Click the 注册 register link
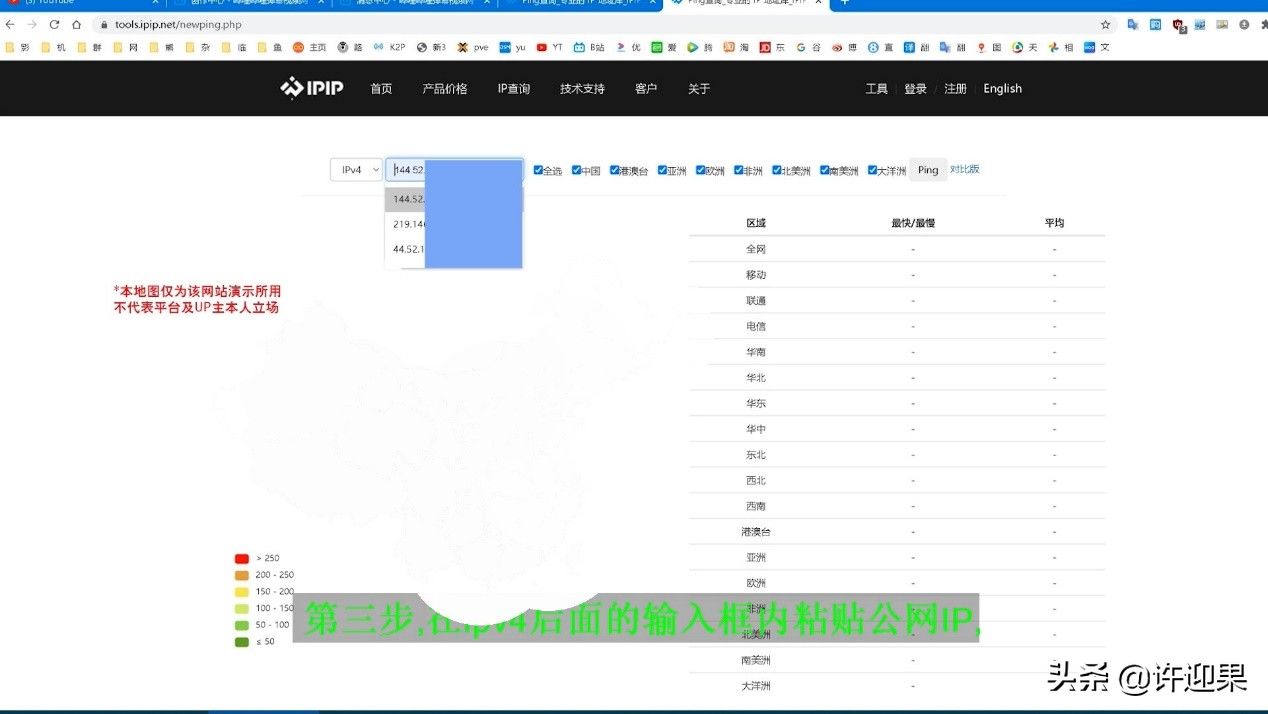Viewport: 1268px width, 714px height. [955, 89]
